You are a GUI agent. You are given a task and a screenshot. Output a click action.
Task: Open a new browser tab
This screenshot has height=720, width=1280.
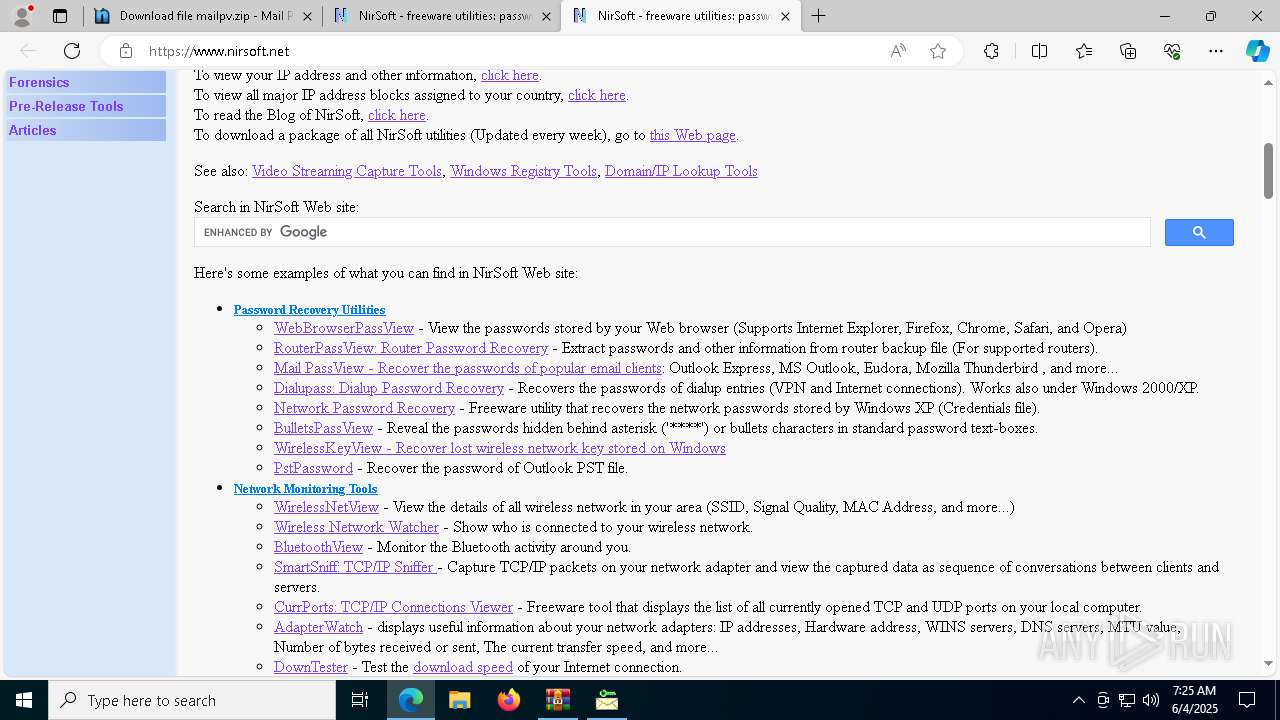click(x=819, y=16)
